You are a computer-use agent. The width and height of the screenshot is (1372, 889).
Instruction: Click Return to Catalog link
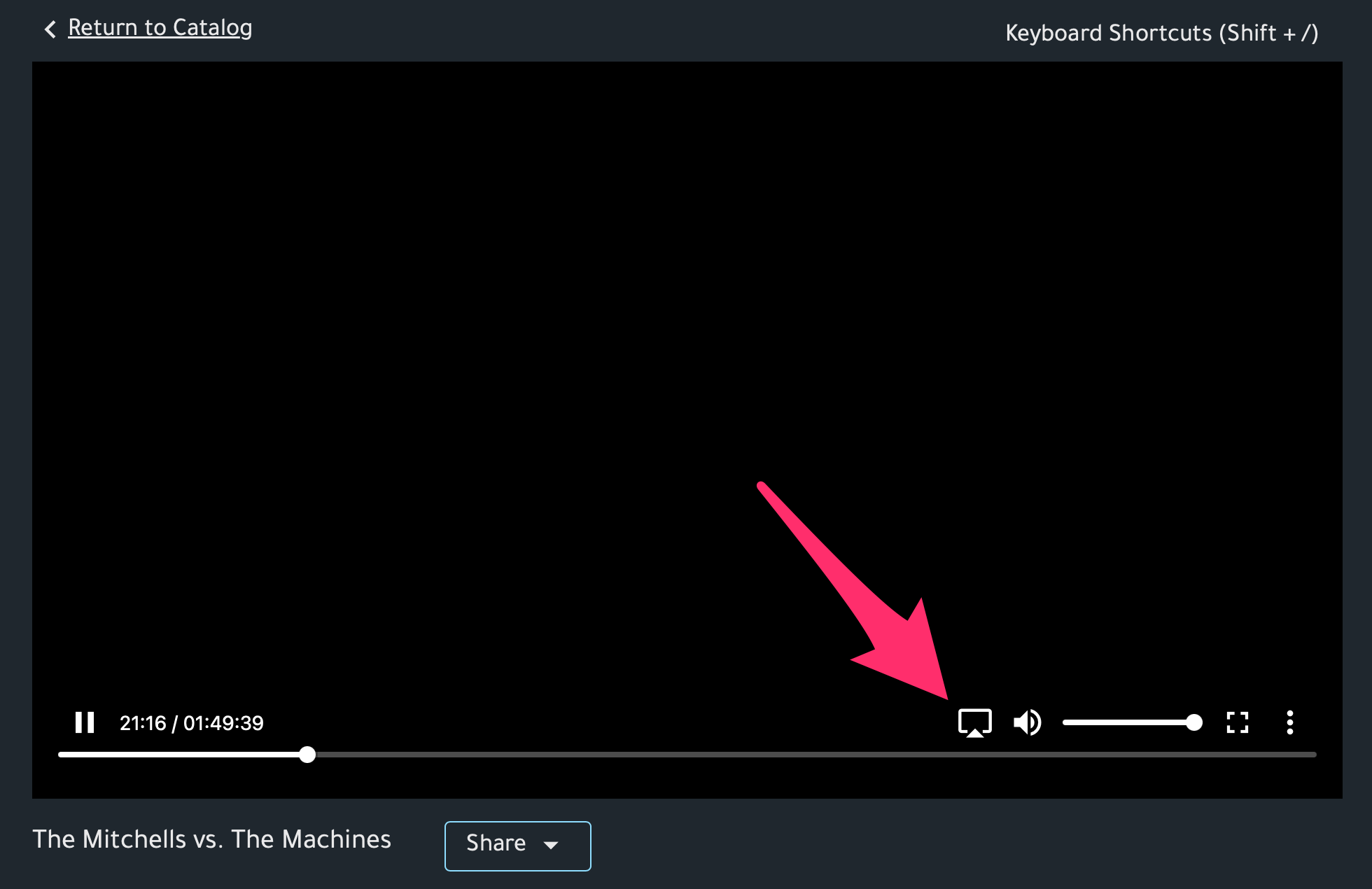(x=160, y=28)
